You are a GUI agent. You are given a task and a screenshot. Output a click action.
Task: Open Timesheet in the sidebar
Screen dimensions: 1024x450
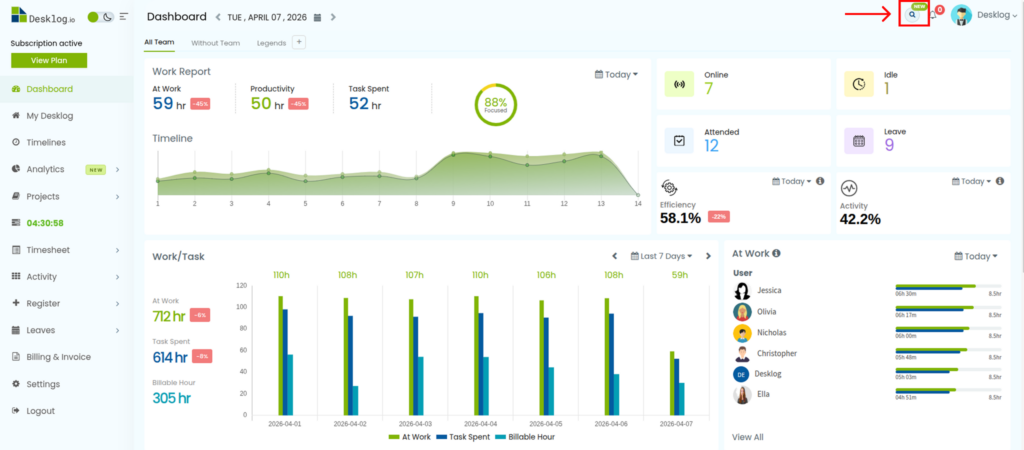pos(46,249)
